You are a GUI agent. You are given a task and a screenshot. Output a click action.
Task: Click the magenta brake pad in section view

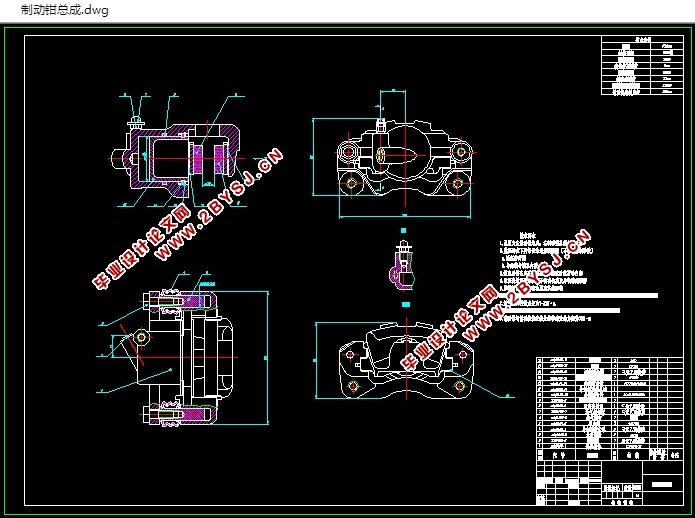click(198, 160)
